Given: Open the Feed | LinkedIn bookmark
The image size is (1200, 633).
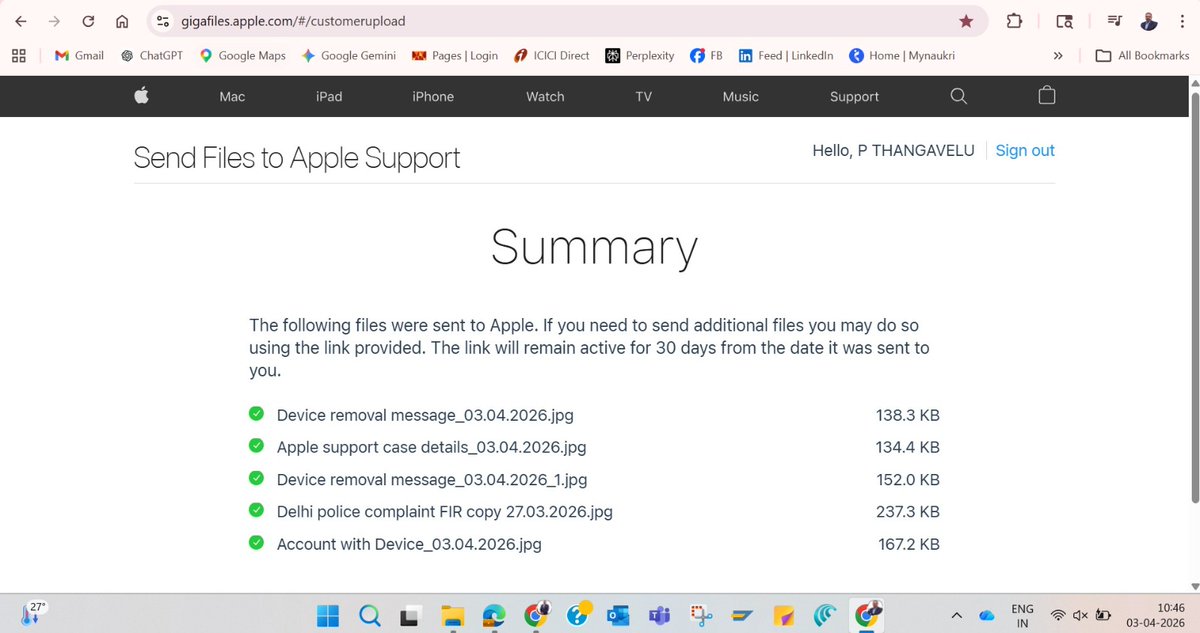Looking at the screenshot, I should click(786, 56).
